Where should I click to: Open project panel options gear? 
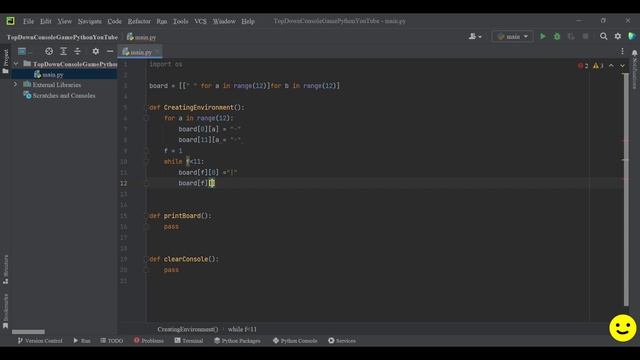(96, 51)
